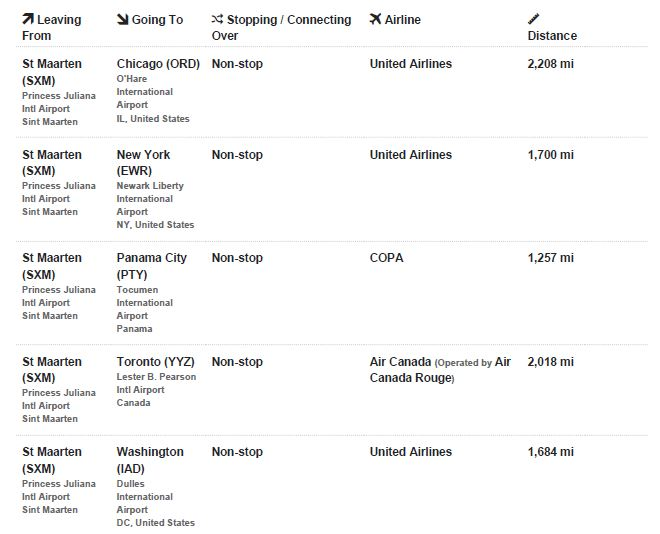Click St Maarten (SXM) in the first row

tap(54, 71)
